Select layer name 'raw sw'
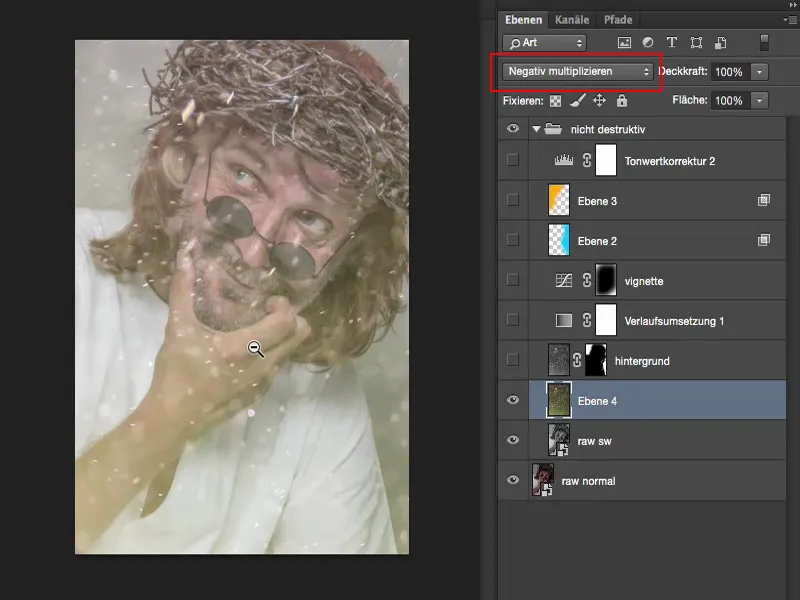The width and height of the screenshot is (800, 600). coord(594,441)
